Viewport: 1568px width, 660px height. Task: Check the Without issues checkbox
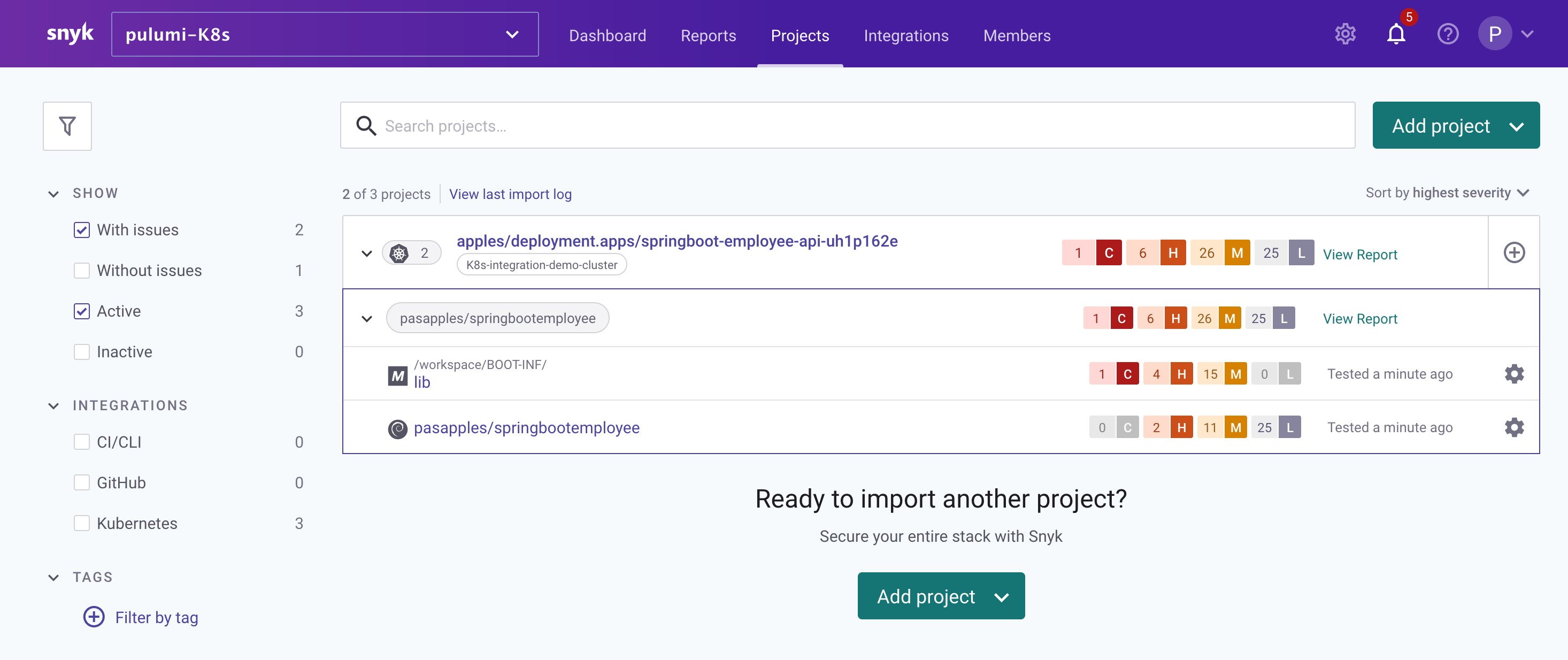point(82,271)
